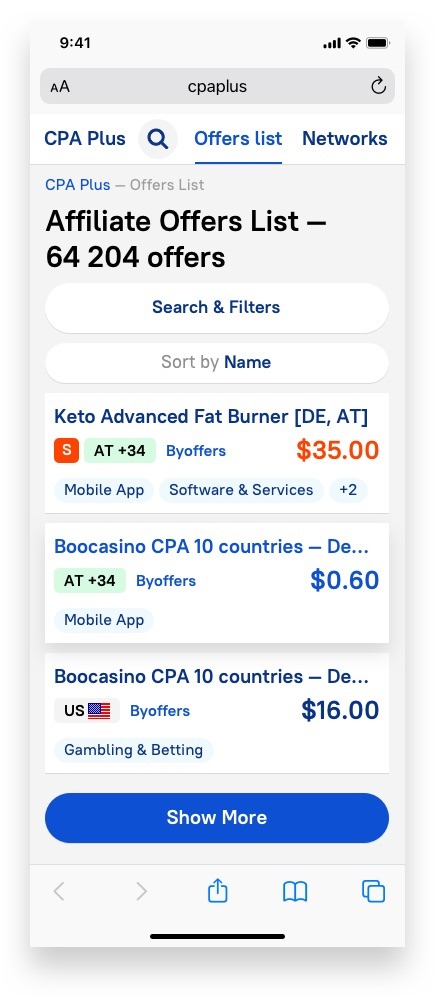The image size is (435, 1000).
Task: Tap the cpaplus address bar
Action: point(218,86)
